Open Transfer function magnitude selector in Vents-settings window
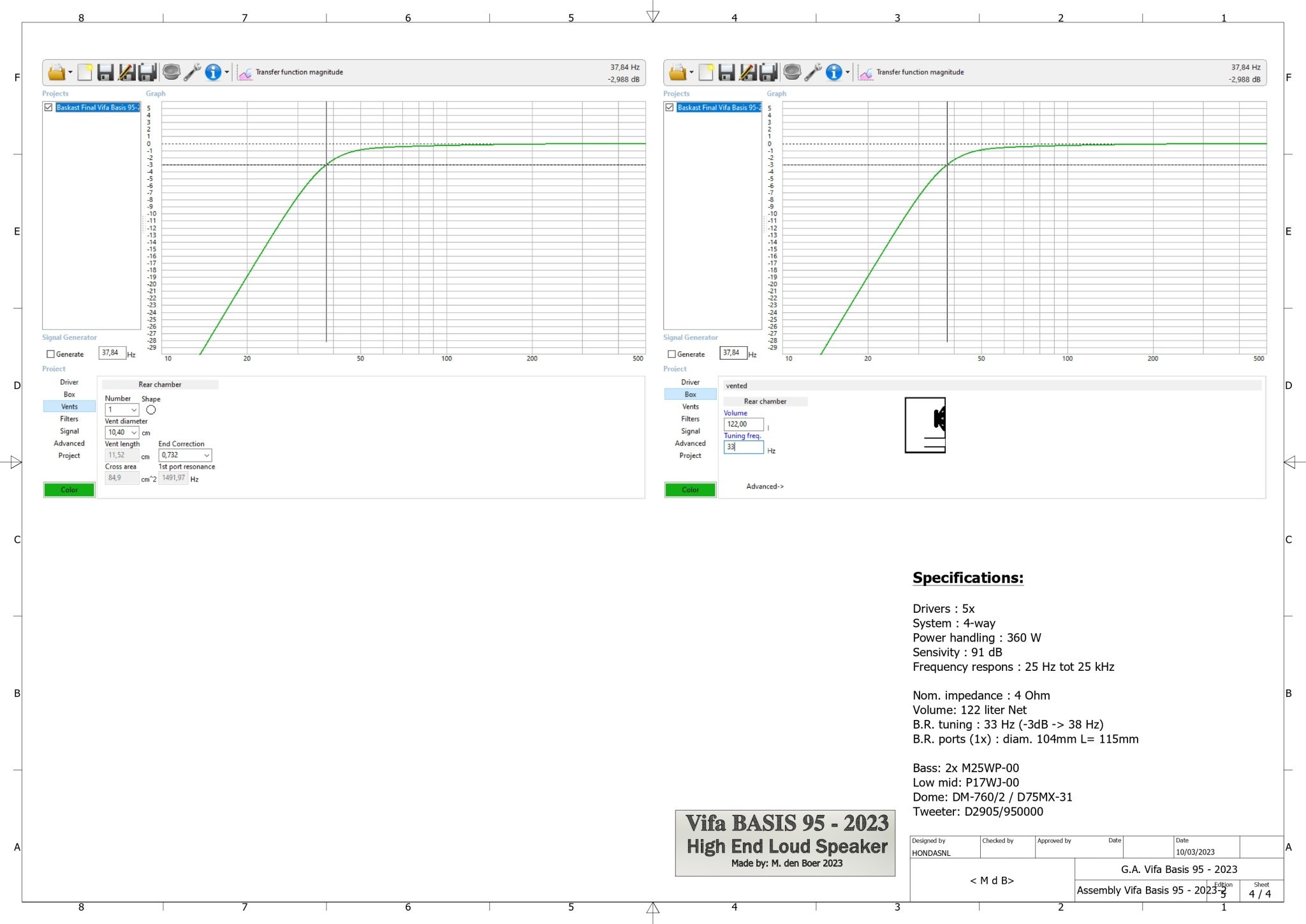 pos(299,72)
